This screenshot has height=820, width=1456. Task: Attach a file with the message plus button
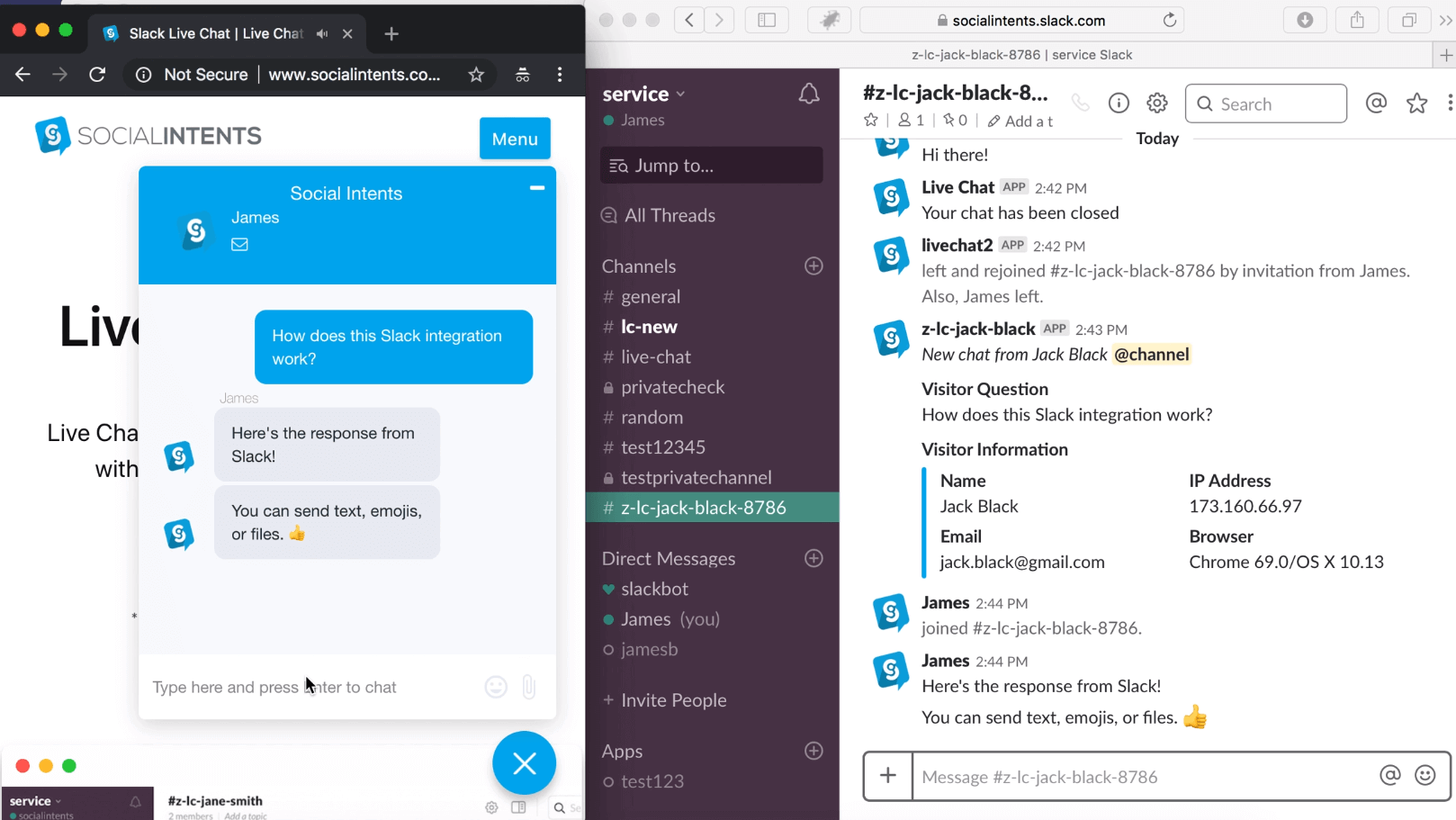point(888,776)
